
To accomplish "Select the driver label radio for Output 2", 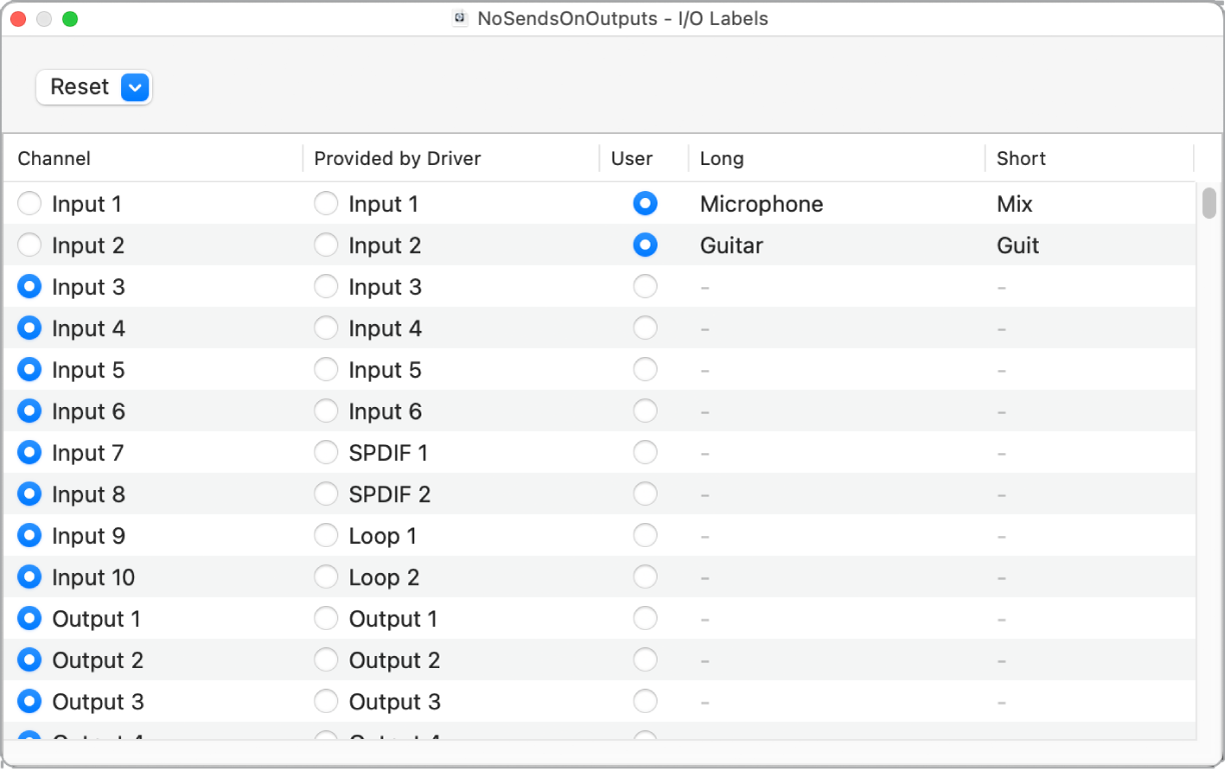I will point(326,660).
